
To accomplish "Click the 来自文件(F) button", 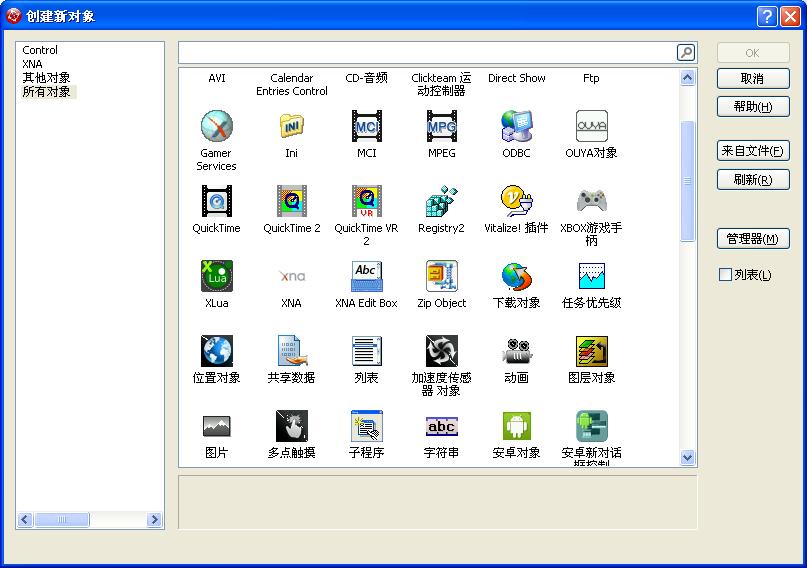I will (x=753, y=151).
